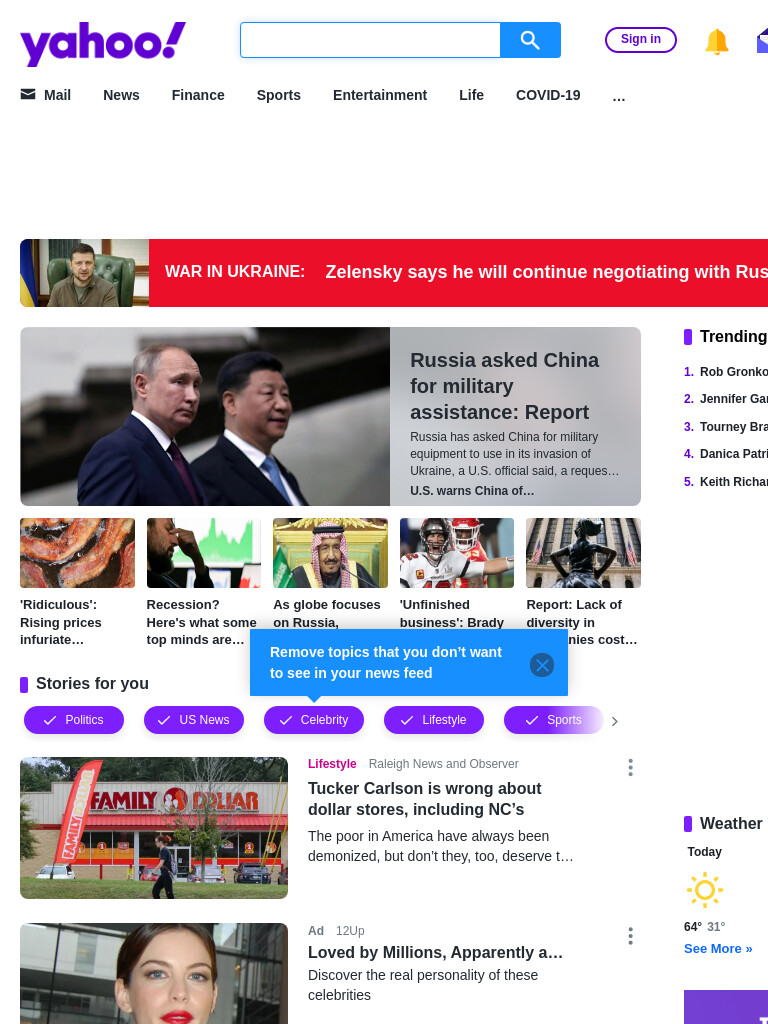This screenshot has height=1024, width=768.
Task: Close the remove topics tooltip
Action: coord(541,665)
